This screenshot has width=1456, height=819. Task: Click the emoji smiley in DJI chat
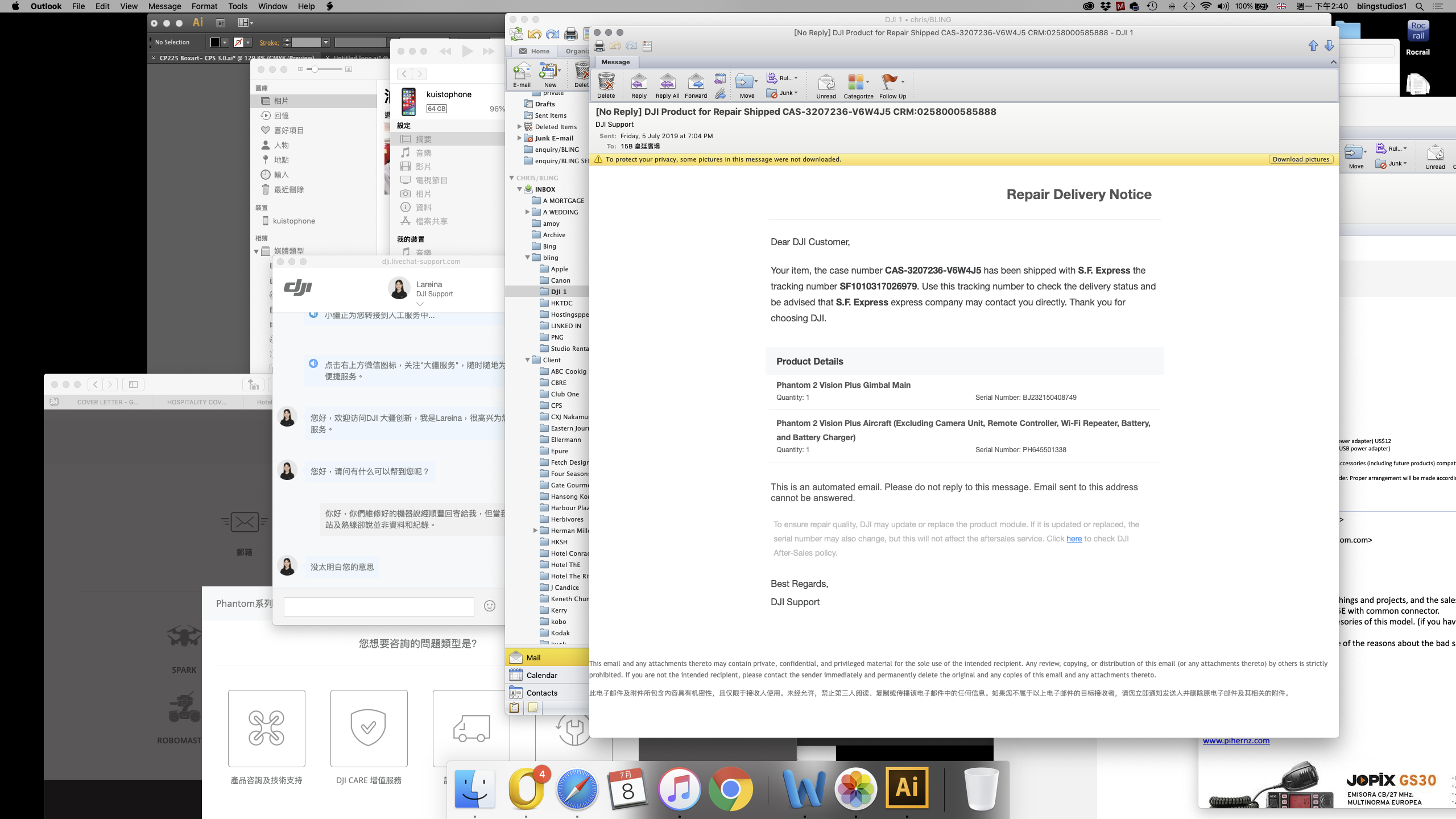click(x=489, y=606)
